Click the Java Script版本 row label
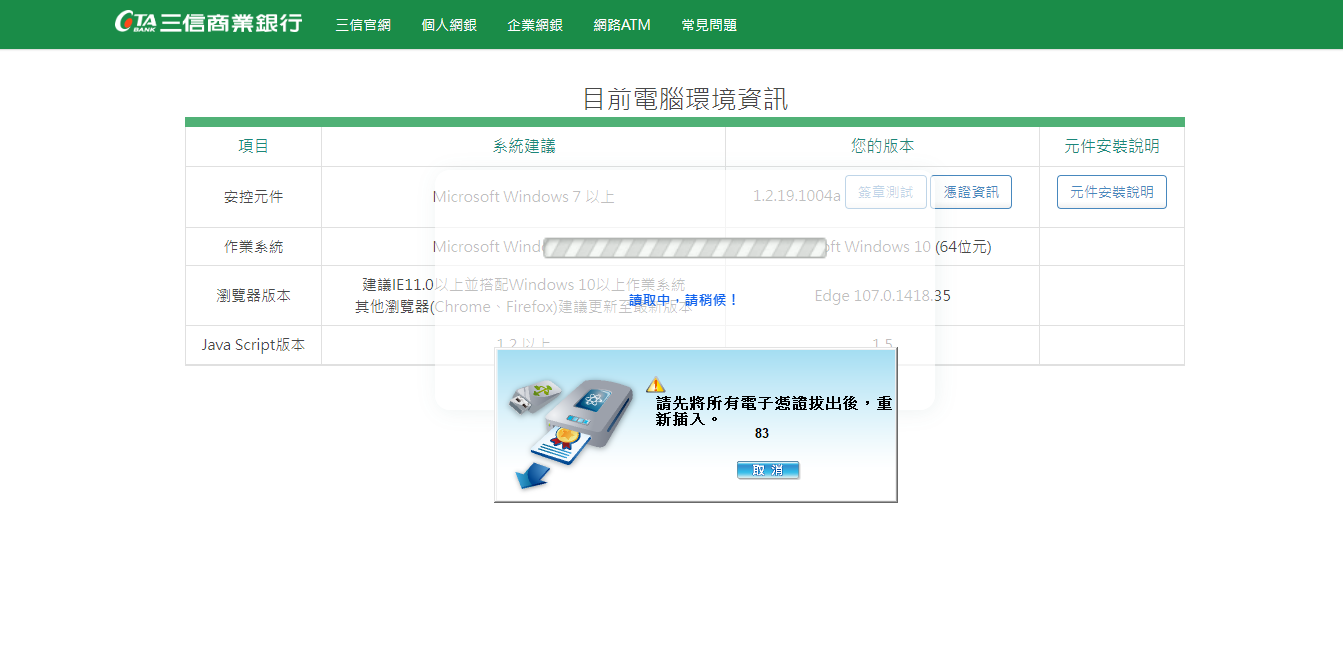1343x648 pixels. [253, 345]
